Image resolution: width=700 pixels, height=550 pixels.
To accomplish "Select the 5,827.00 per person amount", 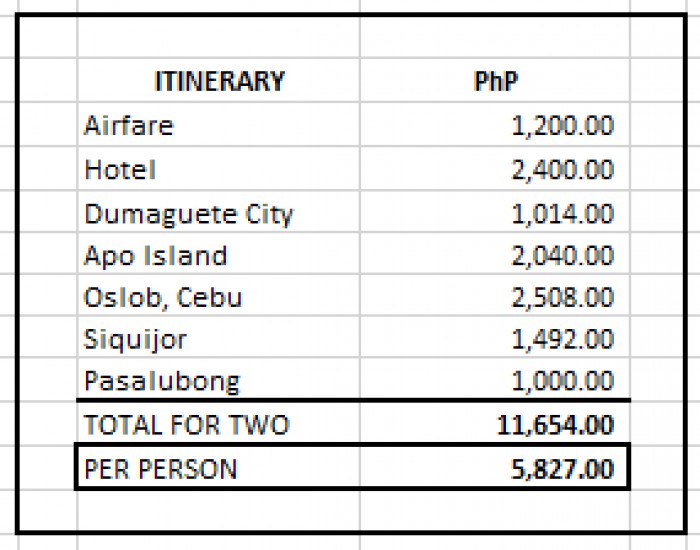I will (x=495, y=467).
